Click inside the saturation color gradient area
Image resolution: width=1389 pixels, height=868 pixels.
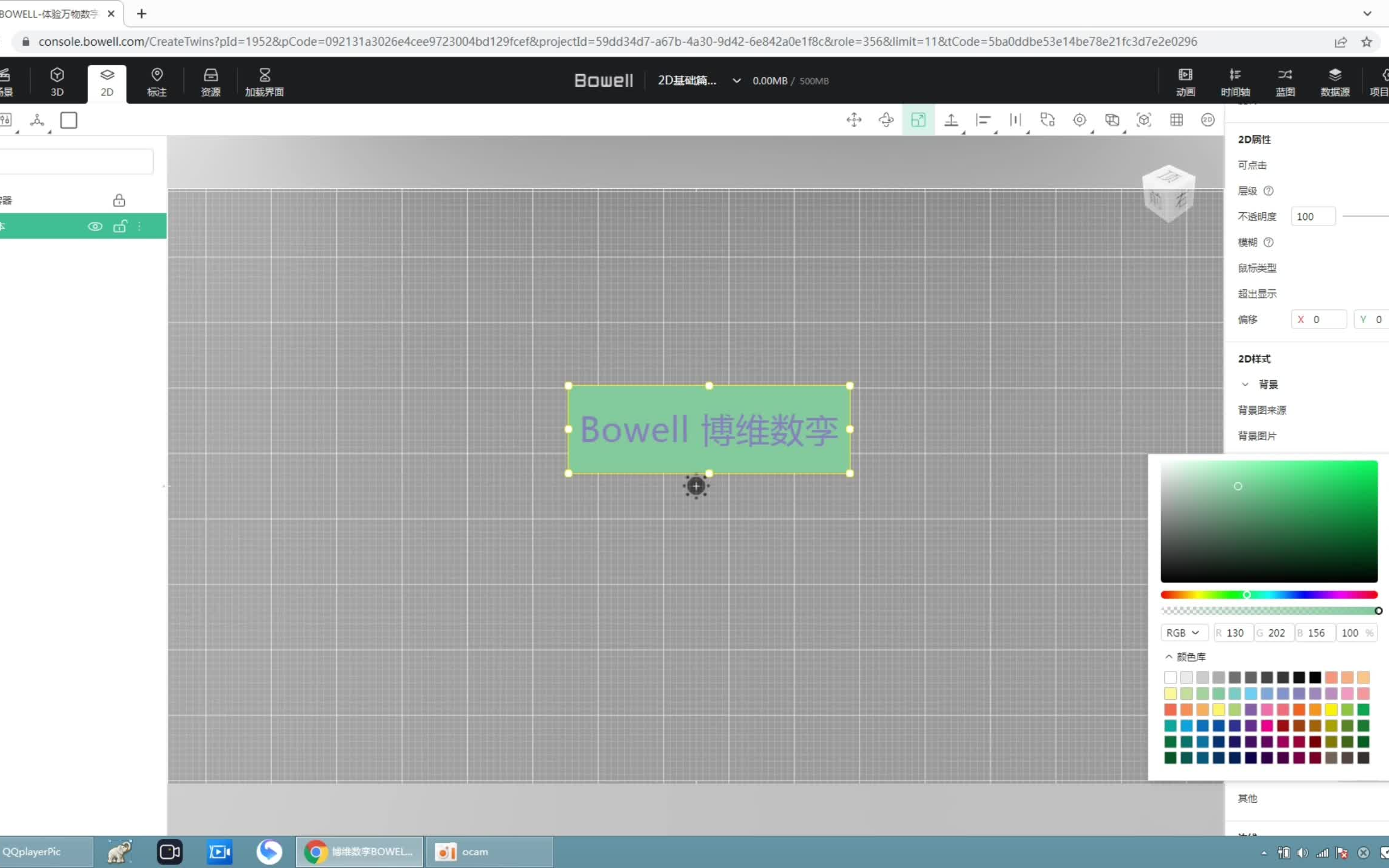click(1269, 521)
